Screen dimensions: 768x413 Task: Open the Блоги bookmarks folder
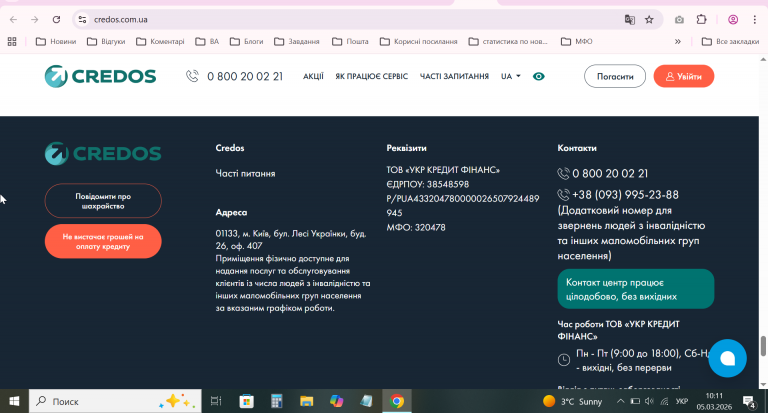tap(246, 42)
